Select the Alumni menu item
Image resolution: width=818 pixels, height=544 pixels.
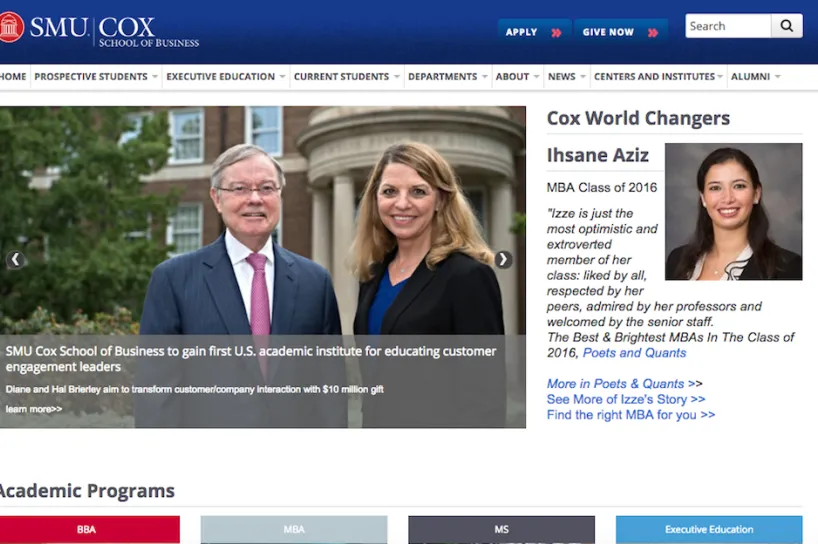click(x=755, y=77)
